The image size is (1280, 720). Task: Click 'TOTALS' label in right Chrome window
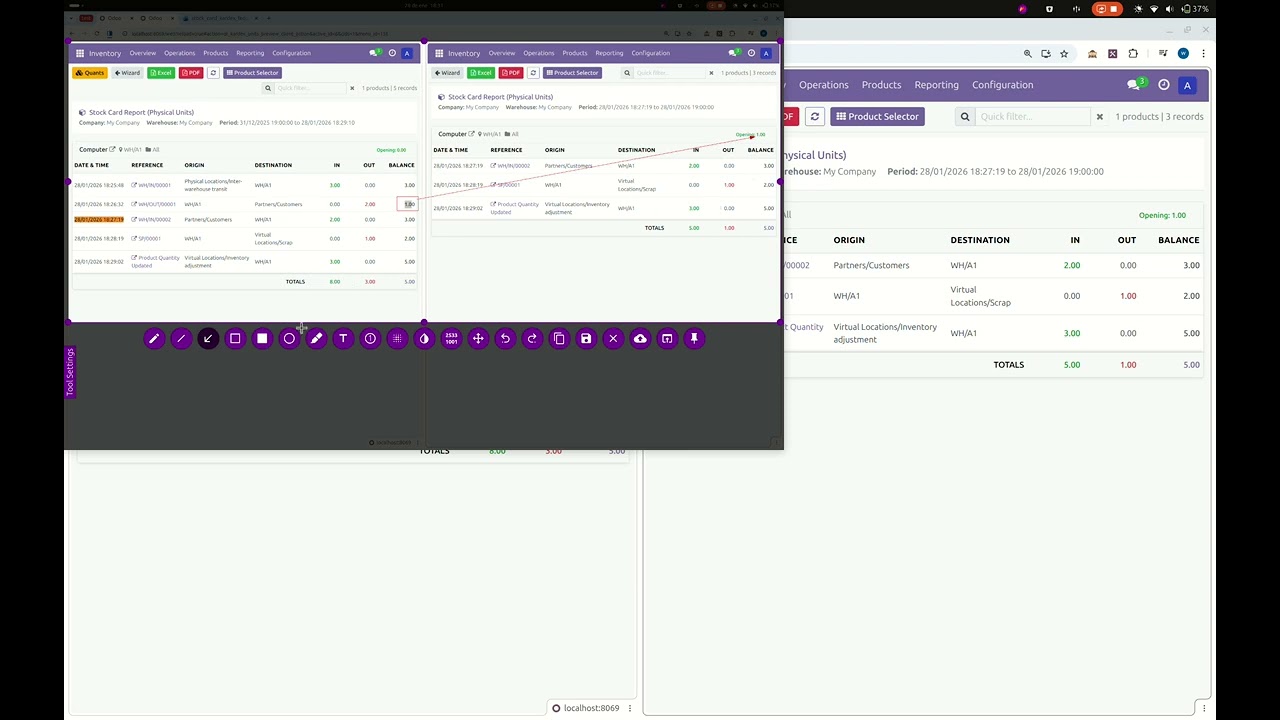click(x=1008, y=365)
